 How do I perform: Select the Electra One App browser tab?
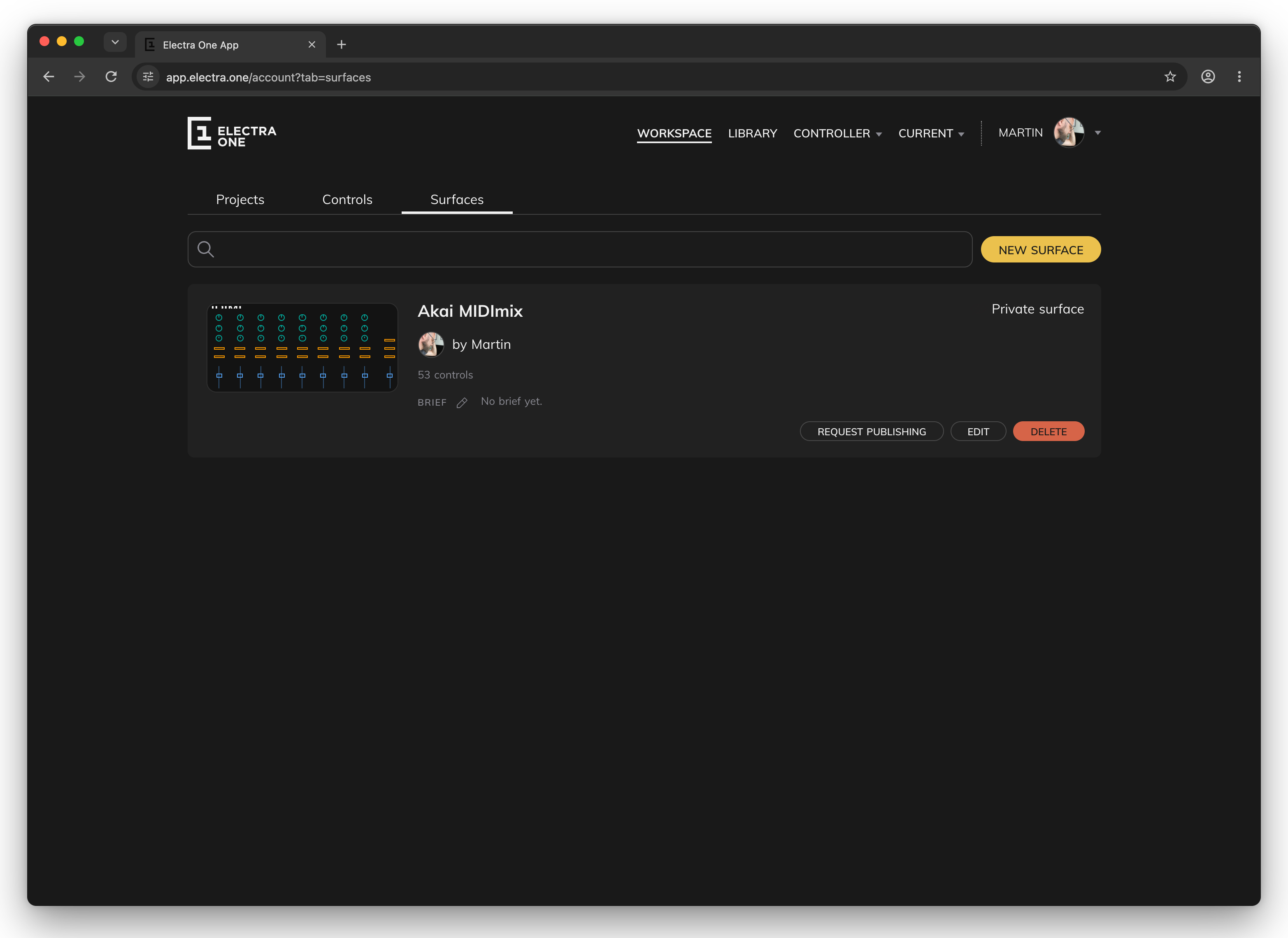pyautogui.click(x=230, y=44)
